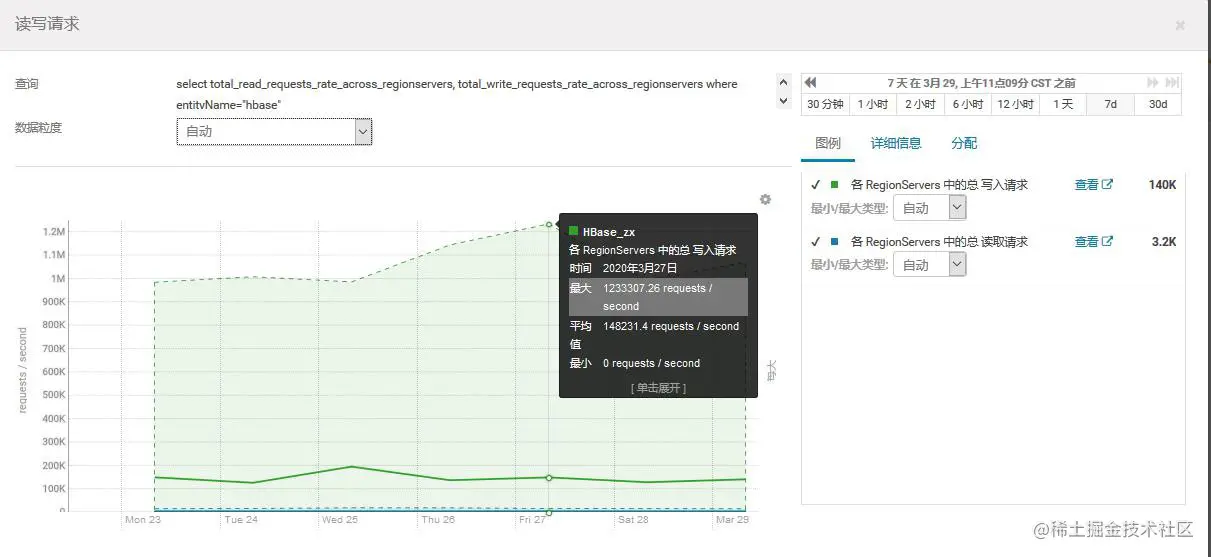The height and width of the screenshot is (557, 1211).
Task: Open external link icon for 读取请求
Action: point(1107,242)
